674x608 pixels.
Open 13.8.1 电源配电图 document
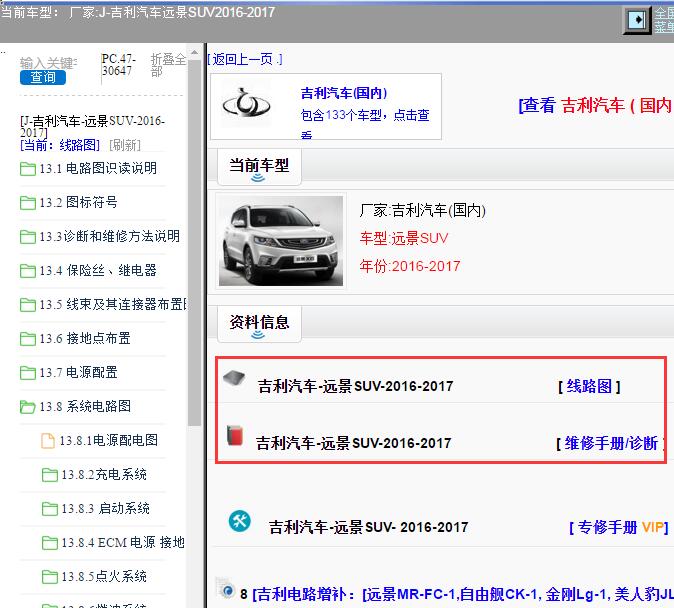coord(109,440)
